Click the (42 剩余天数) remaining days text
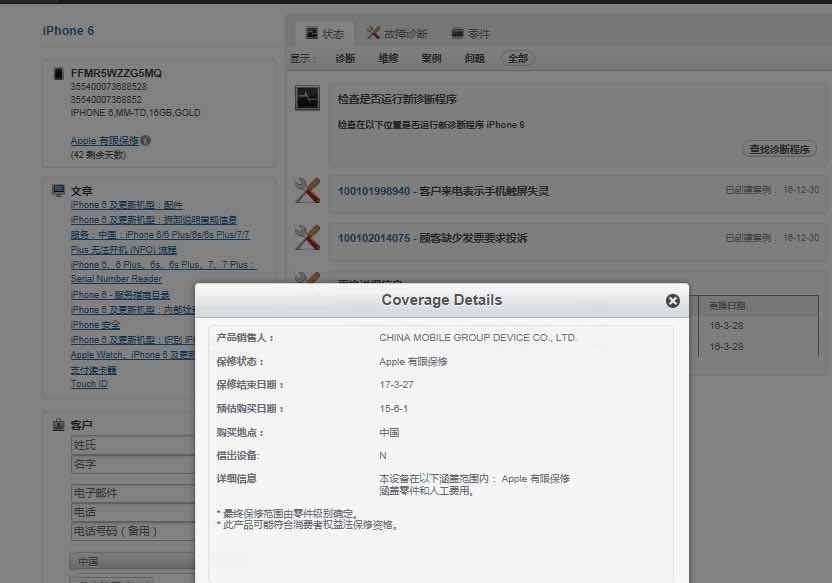This screenshot has height=583, width=832. tap(98, 155)
